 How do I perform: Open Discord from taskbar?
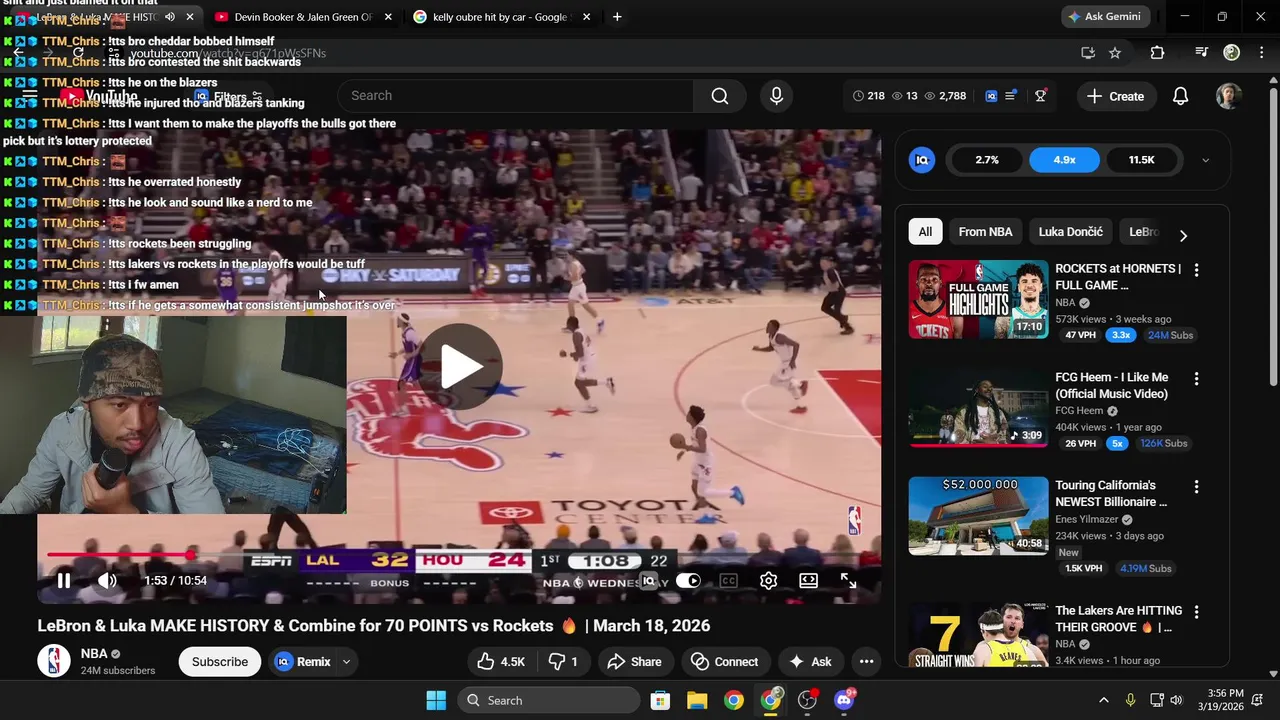tap(844, 700)
